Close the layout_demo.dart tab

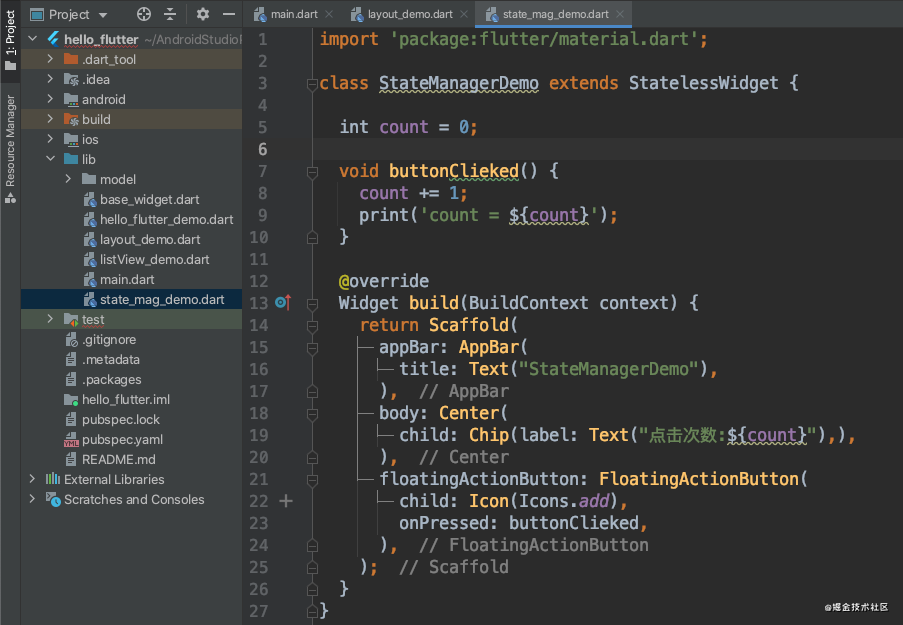pos(464,14)
